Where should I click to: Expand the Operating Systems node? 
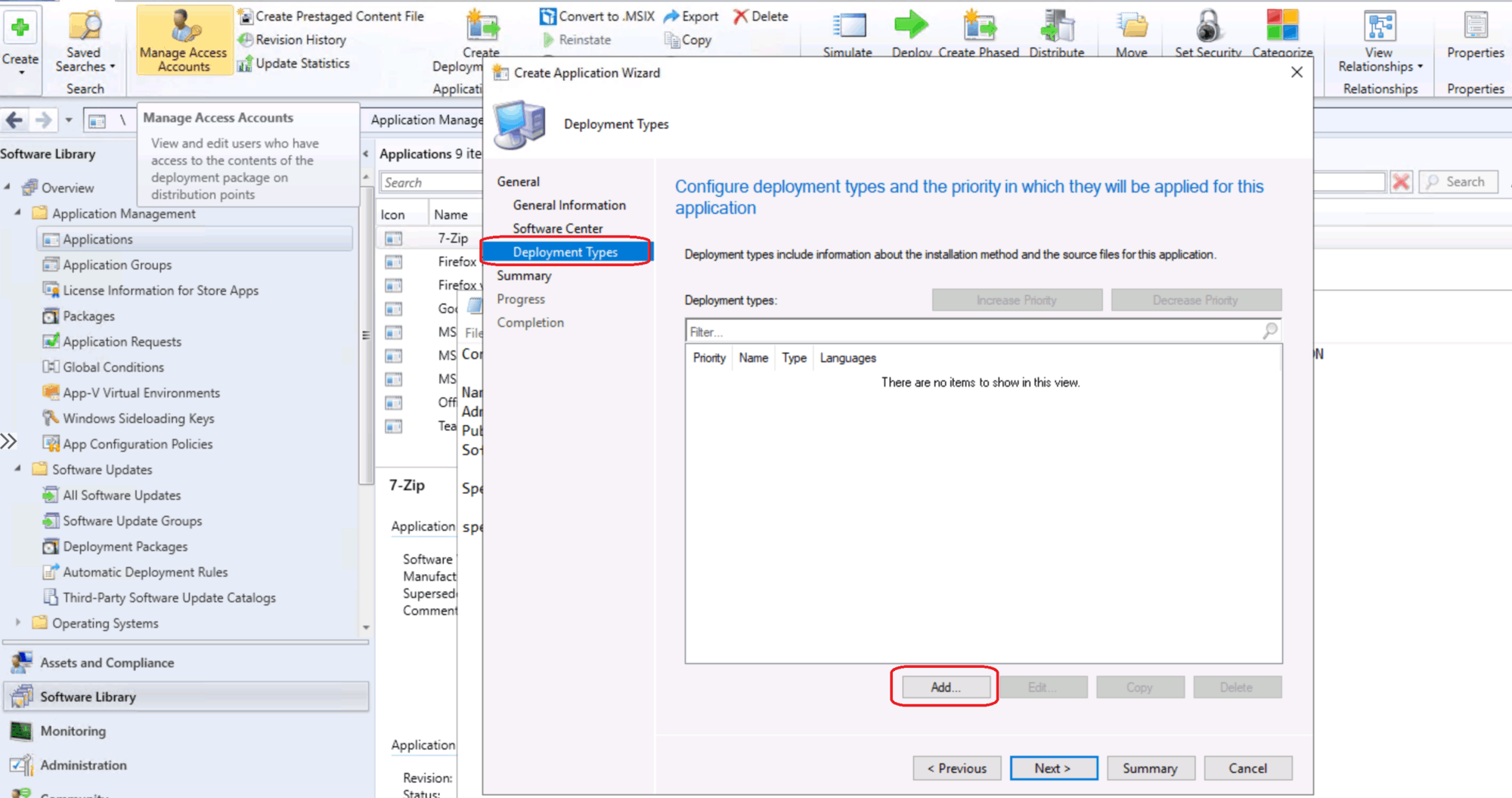point(18,623)
